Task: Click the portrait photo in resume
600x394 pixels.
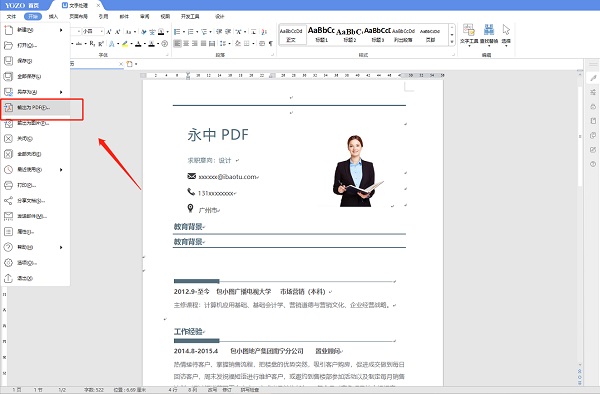Action: pos(357,171)
